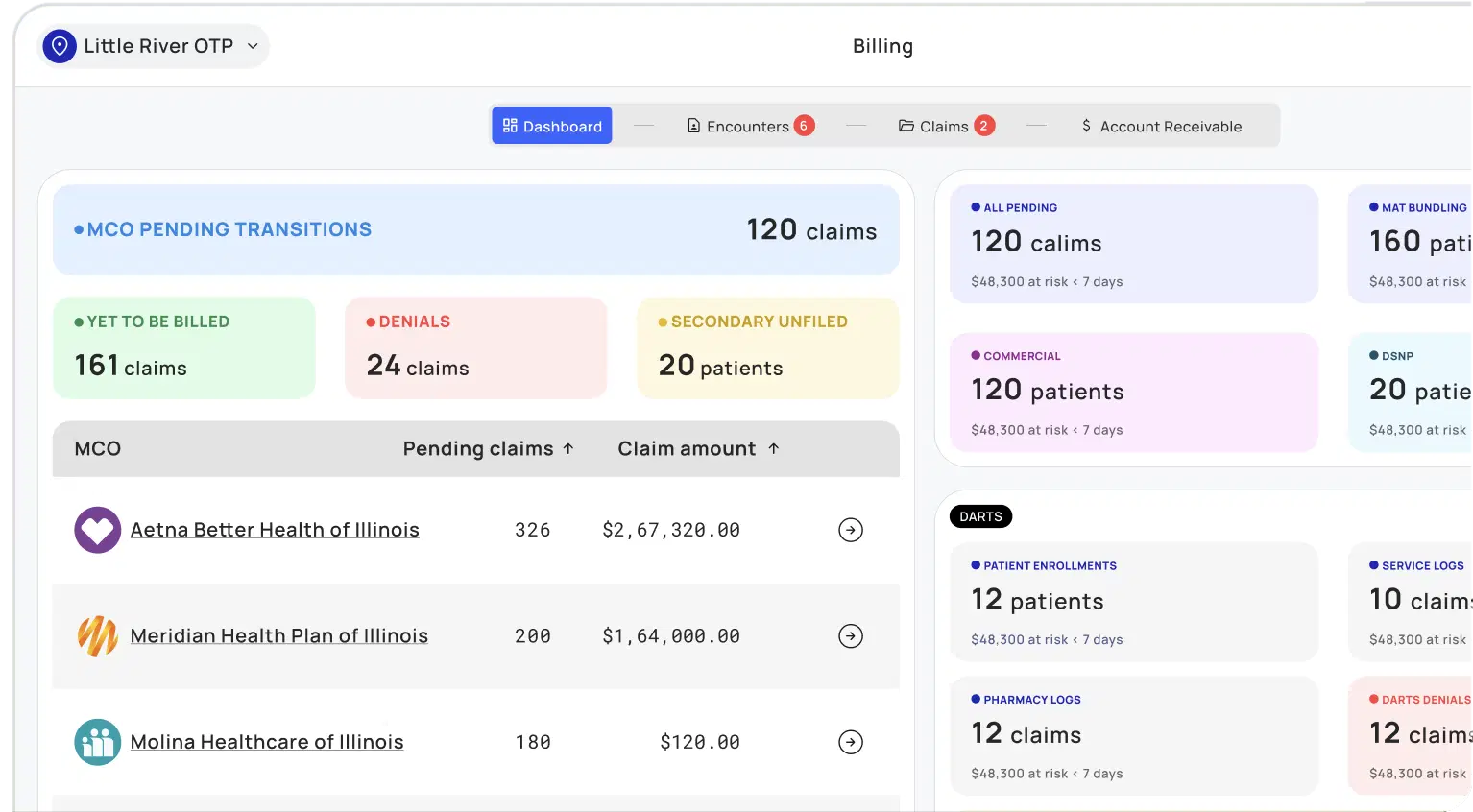Click the MCO column header
The image size is (1473, 812).
click(x=98, y=448)
